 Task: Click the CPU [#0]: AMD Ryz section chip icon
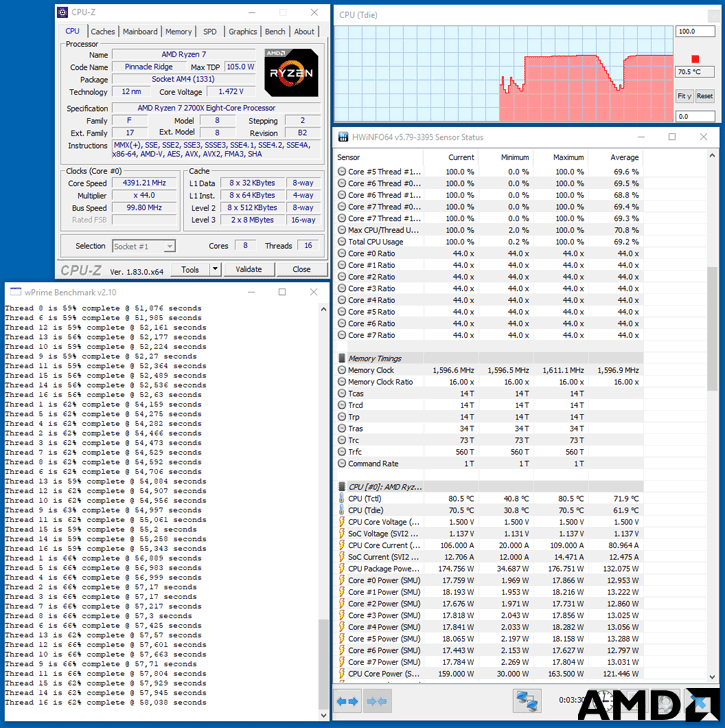(x=342, y=487)
